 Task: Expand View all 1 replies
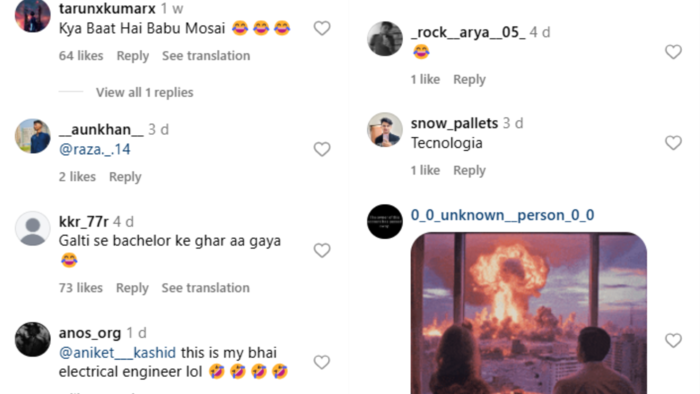[x=145, y=92]
